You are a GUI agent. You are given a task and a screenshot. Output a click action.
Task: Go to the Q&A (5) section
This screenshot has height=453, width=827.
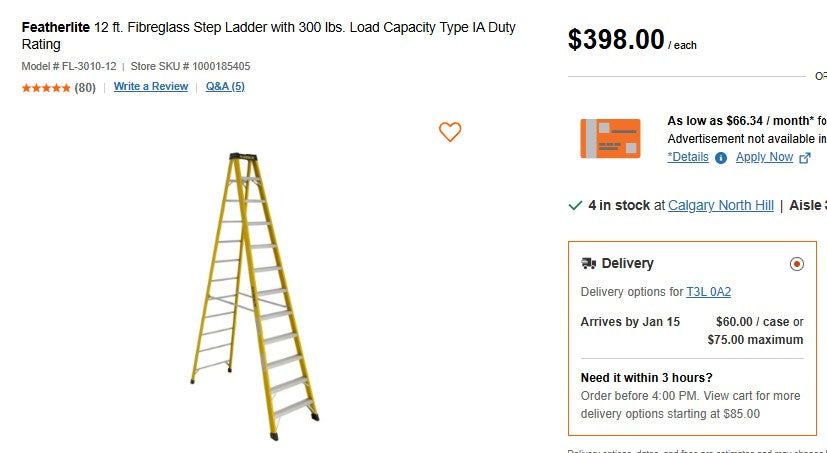225,87
